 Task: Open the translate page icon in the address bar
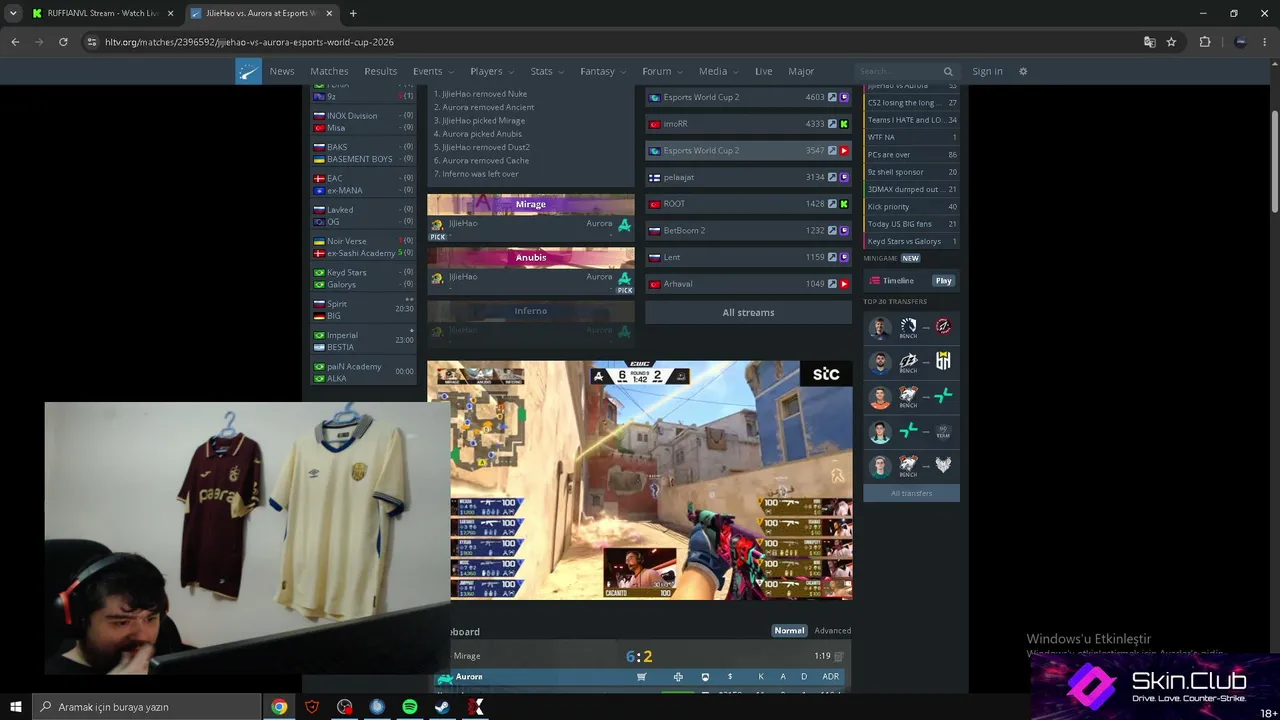(1150, 42)
